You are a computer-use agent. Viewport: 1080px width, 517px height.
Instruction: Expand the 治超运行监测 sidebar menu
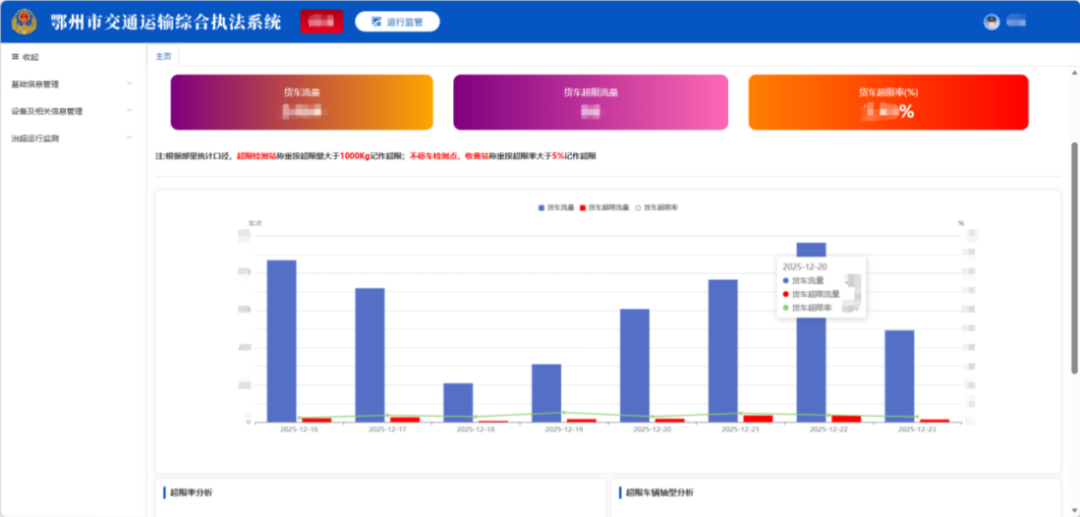tap(70, 138)
